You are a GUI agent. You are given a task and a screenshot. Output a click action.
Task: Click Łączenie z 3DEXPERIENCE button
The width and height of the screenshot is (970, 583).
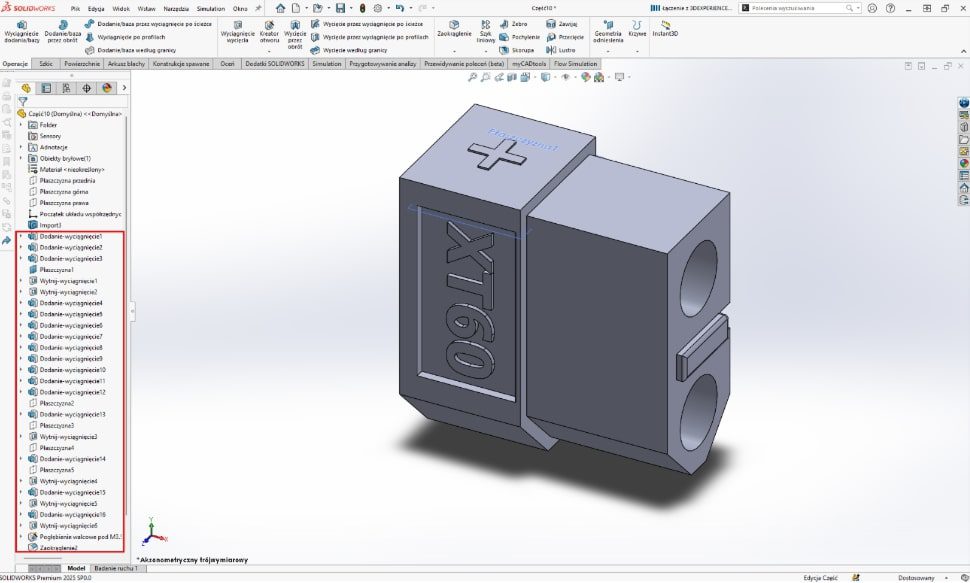[x=692, y=8]
